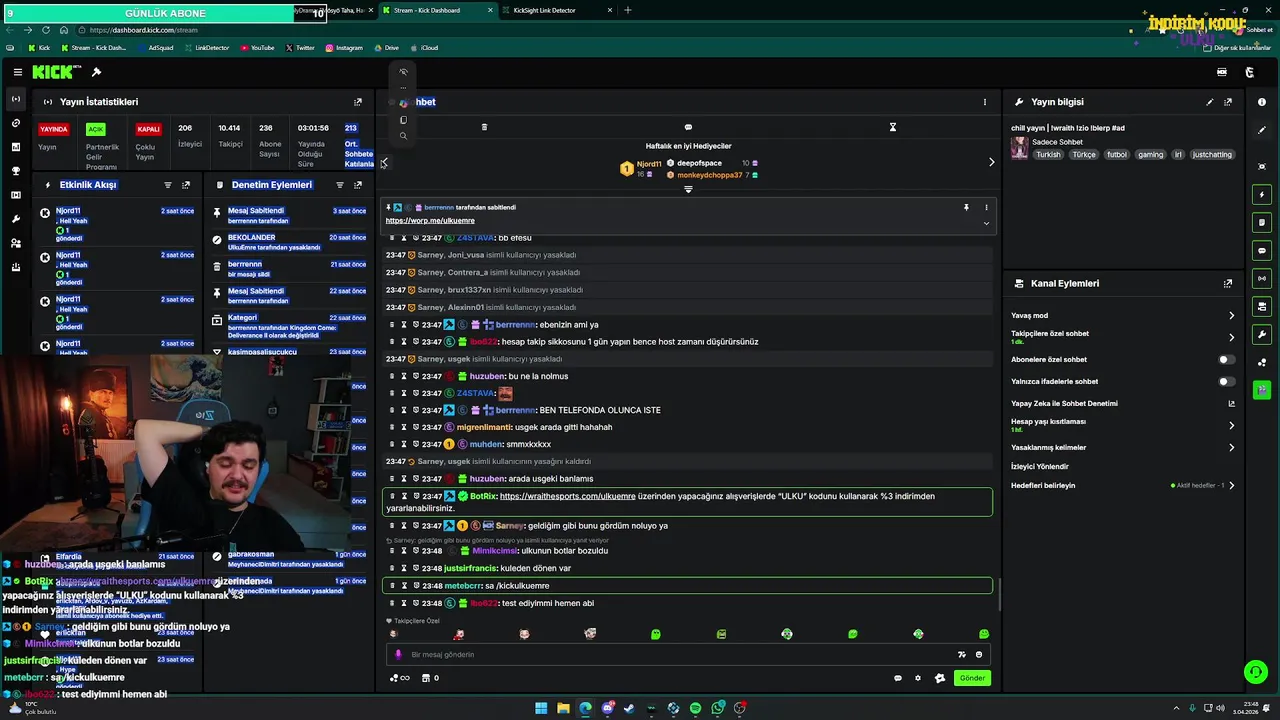Switch to Stream - Kick Dashboard browser tab
The image size is (1280, 720).
coord(437,10)
